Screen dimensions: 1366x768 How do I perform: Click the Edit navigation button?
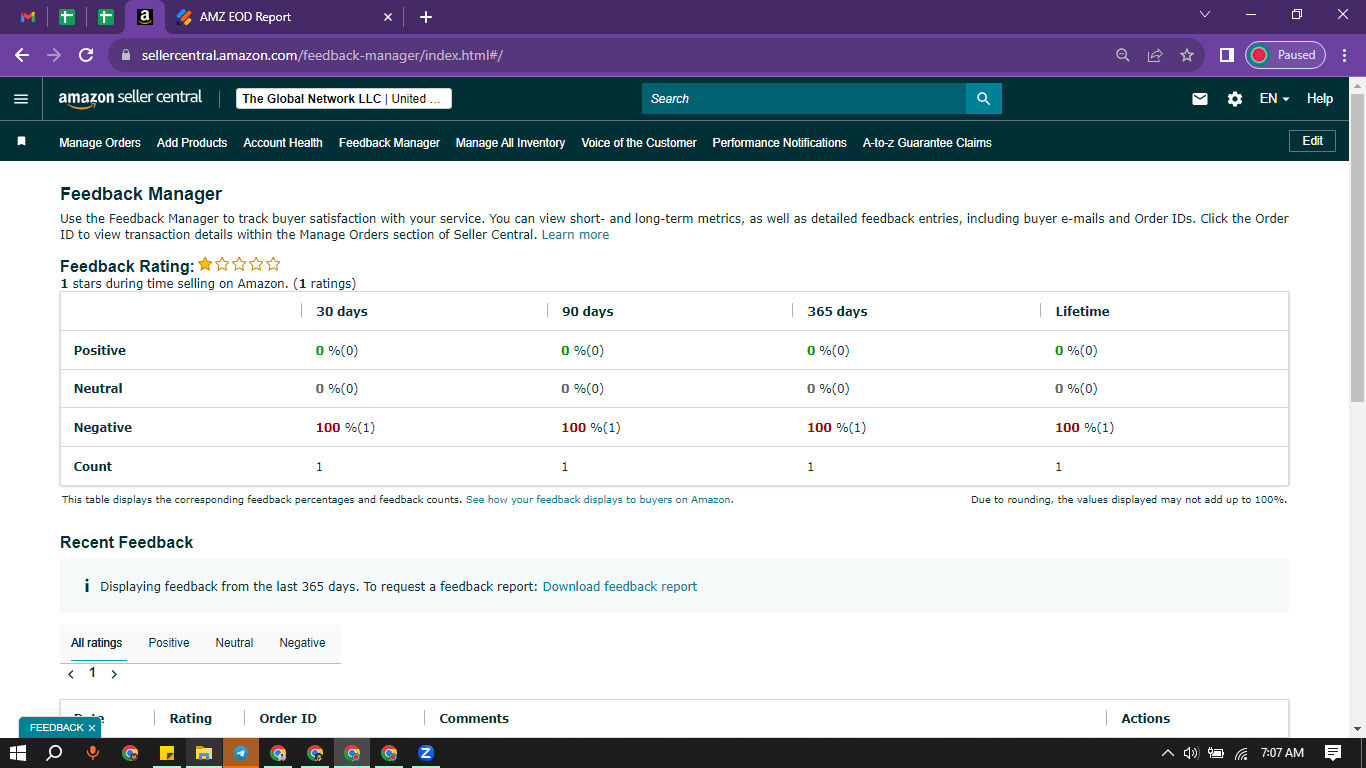coord(1313,141)
